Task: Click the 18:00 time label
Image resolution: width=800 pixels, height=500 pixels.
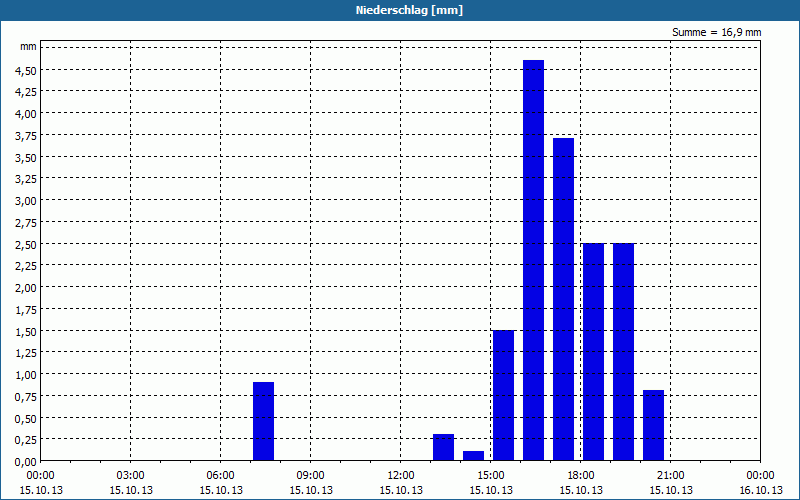Action: tap(581, 476)
